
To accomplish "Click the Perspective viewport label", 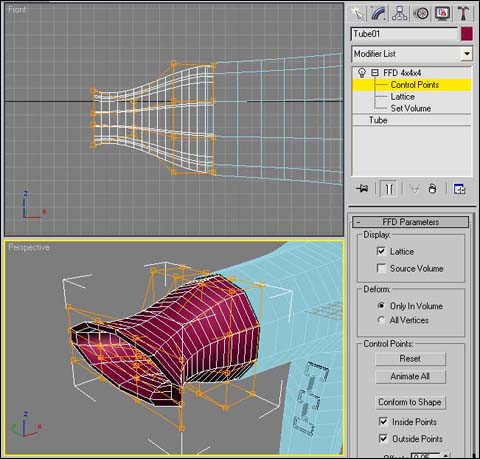I will pos(29,247).
